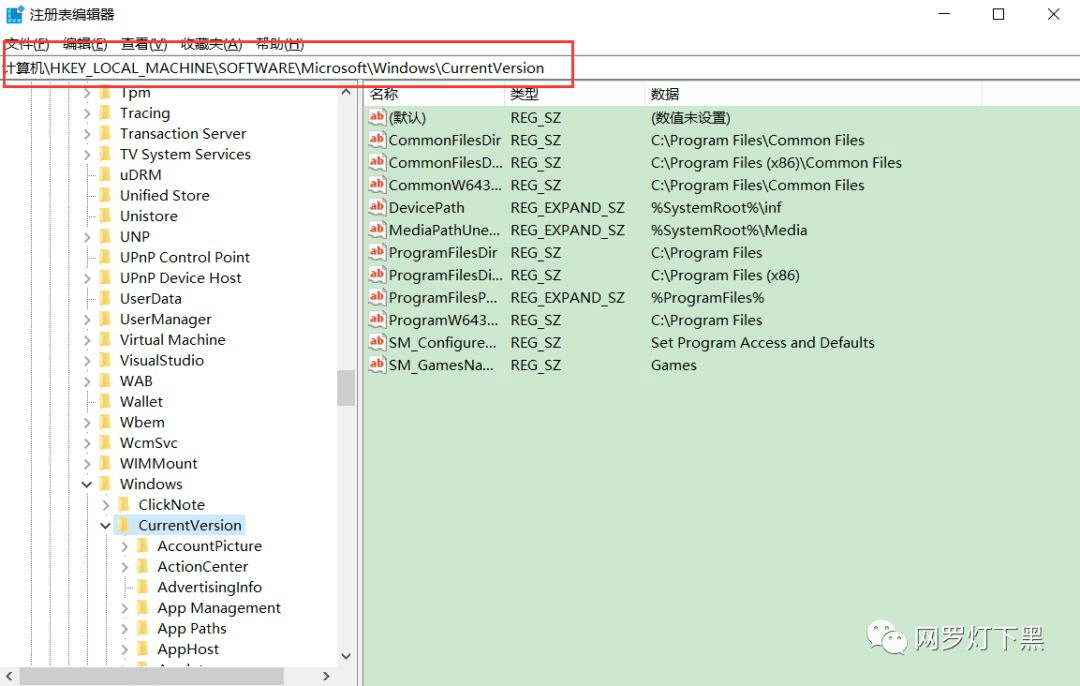The width and height of the screenshot is (1080, 686).
Task: Select the string icon of ProgramFilesDir
Action: (377, 252)
